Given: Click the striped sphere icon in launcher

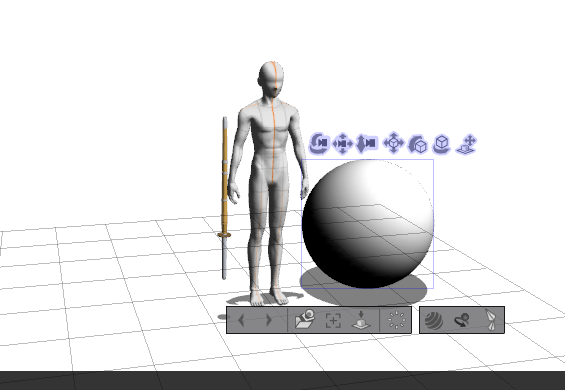Looking at the screenshot, I should click(434, 320).
